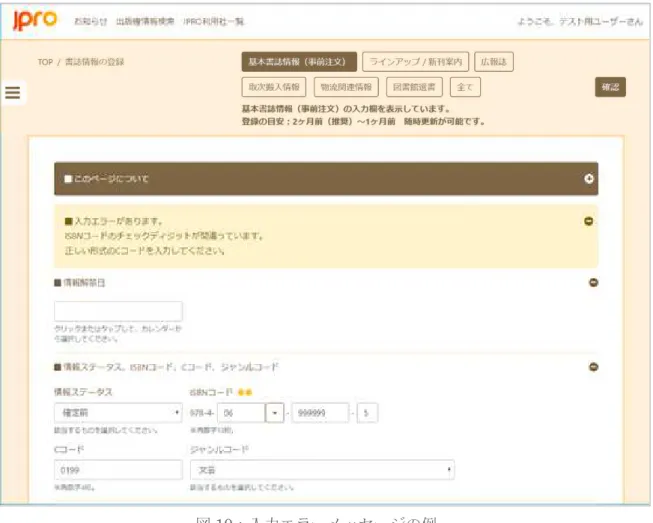This screenshot has width=653, height=523.
Task: Collapse the 入力エラー message box
Action: coord(588,221)
